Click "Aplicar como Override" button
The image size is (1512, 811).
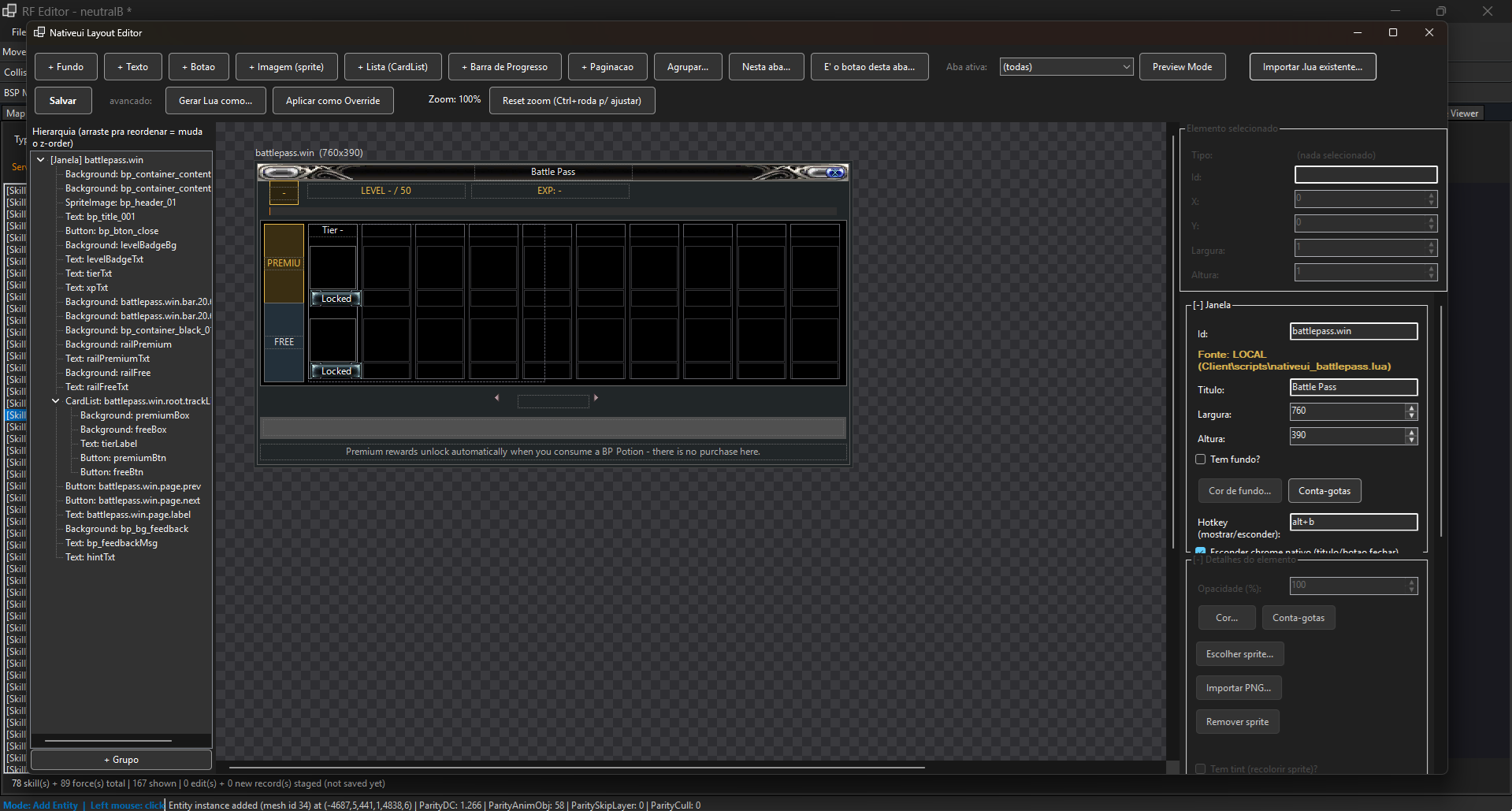tap(332, 101)
